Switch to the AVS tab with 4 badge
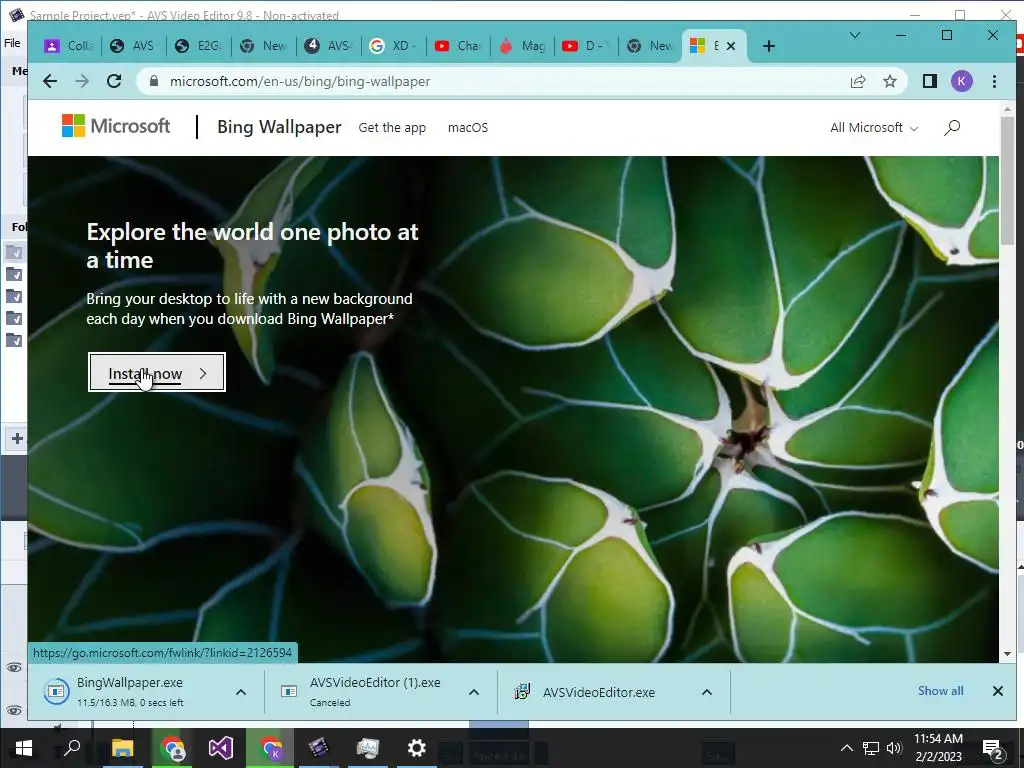 [x=328, y=46]
